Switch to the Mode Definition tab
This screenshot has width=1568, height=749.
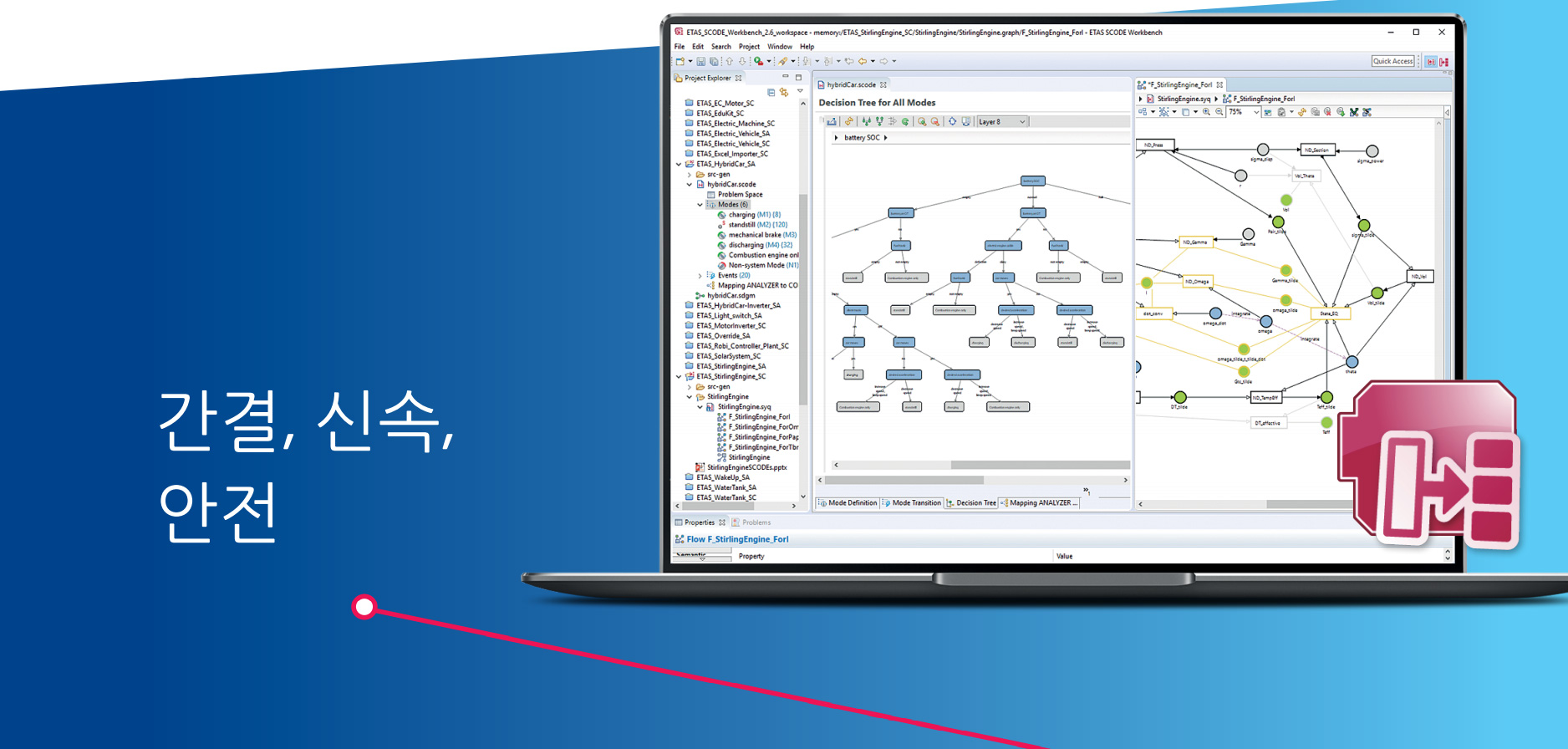click(x=848, y=503)
